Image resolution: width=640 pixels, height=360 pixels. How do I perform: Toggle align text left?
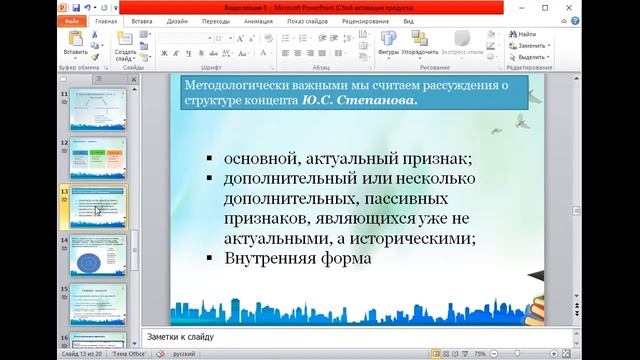(x=285, y=53)
